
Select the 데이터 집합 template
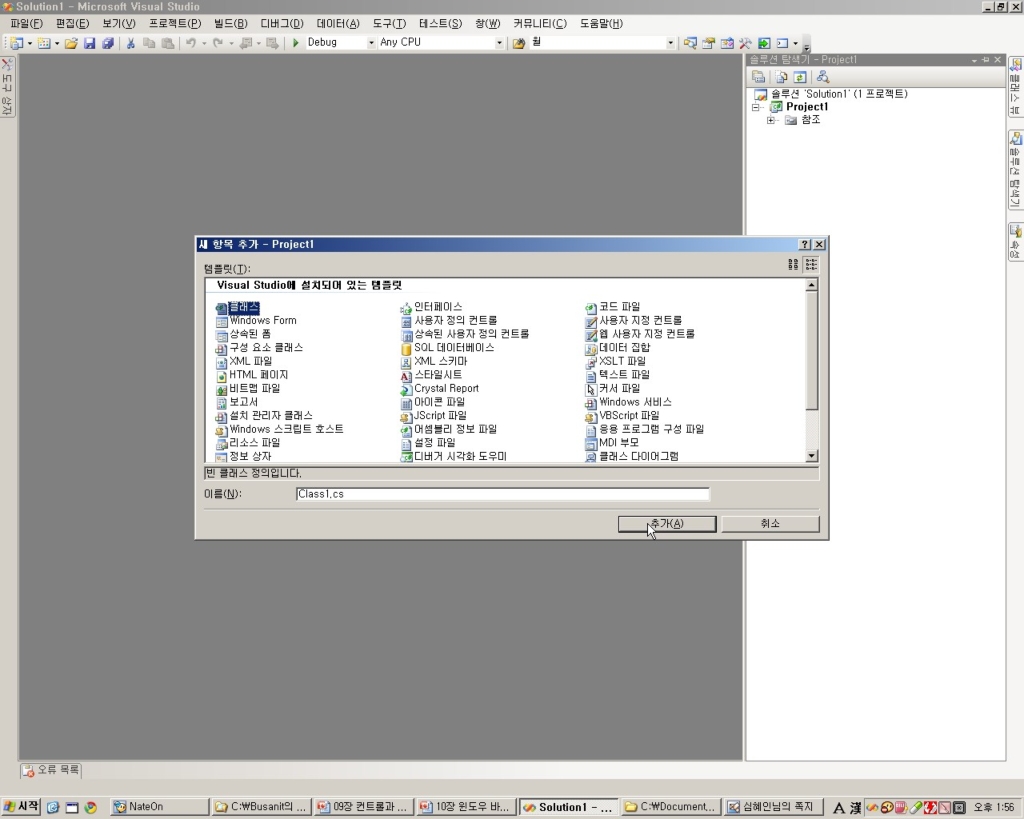click(x=618, y=347)
